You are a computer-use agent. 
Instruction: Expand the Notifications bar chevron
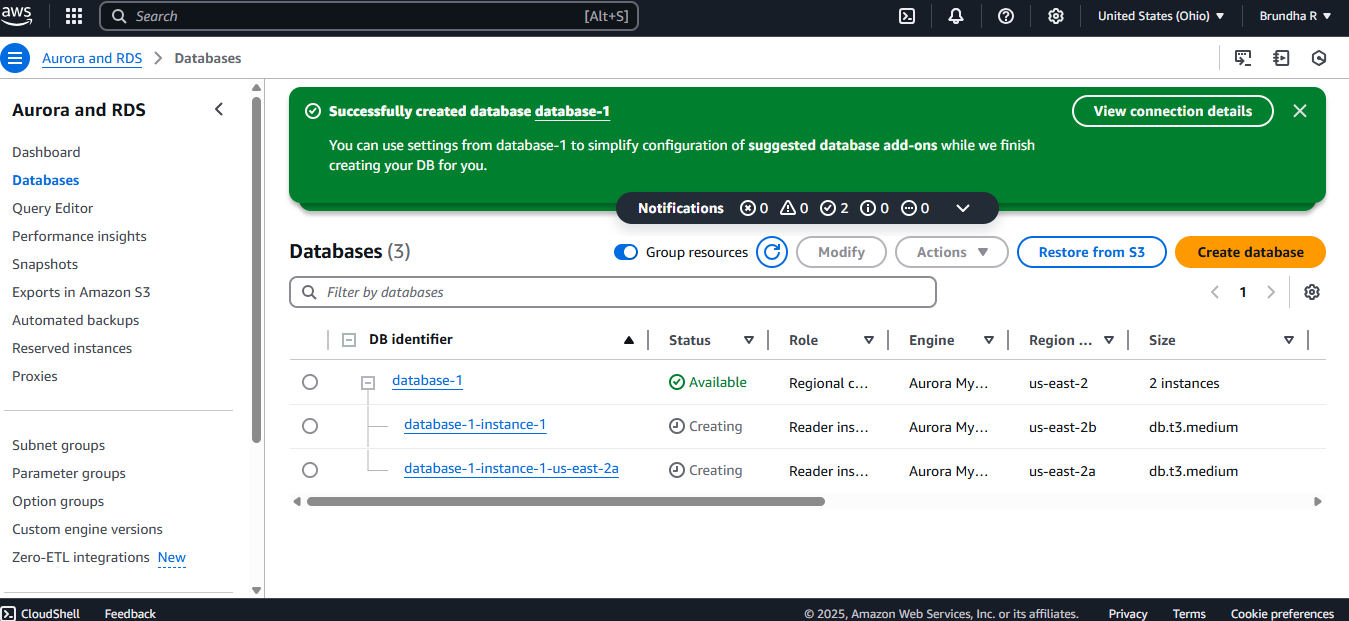coord(963,208)
